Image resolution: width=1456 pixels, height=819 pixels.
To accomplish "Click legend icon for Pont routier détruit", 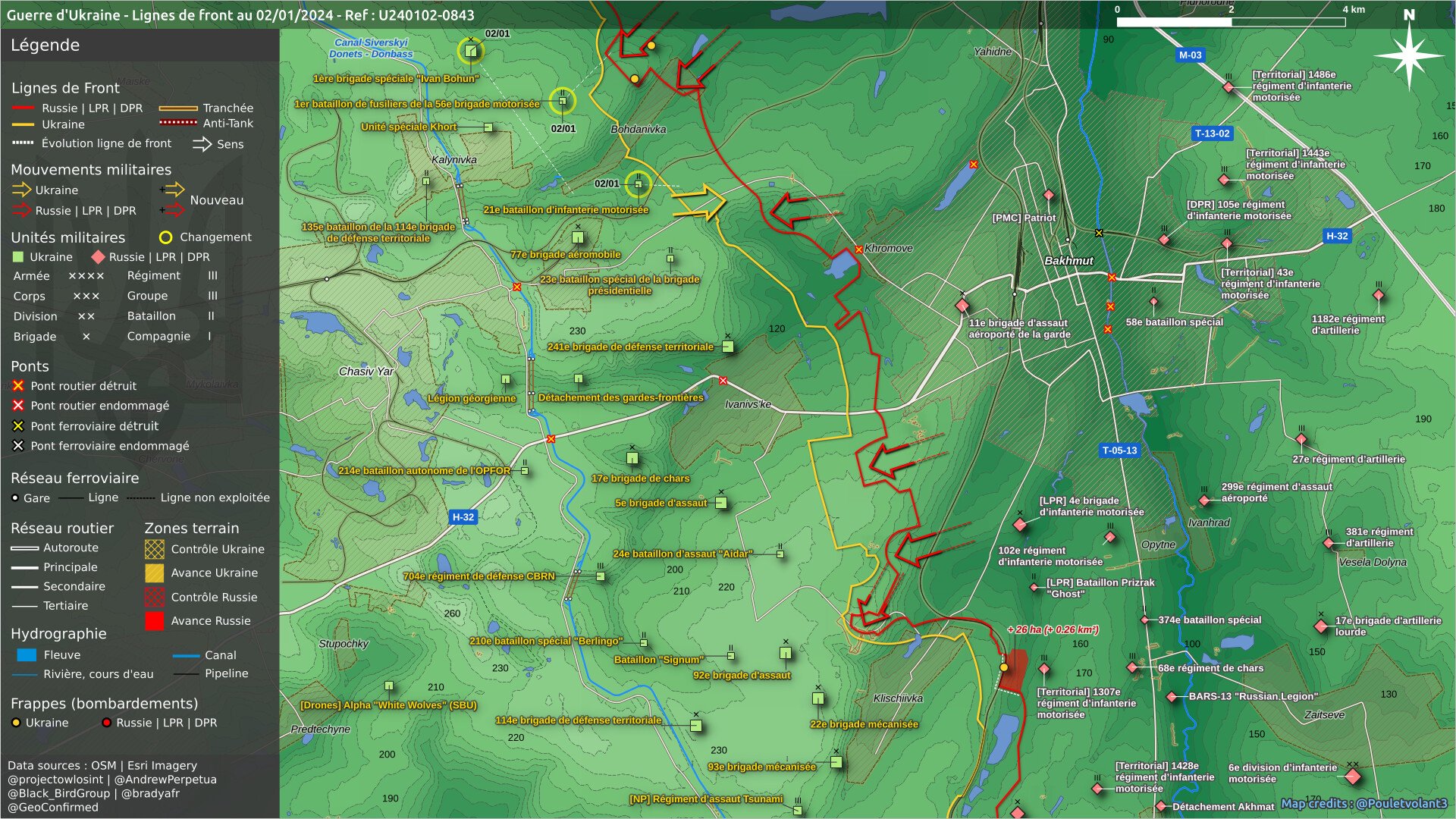I will click(x=18, y=386).
